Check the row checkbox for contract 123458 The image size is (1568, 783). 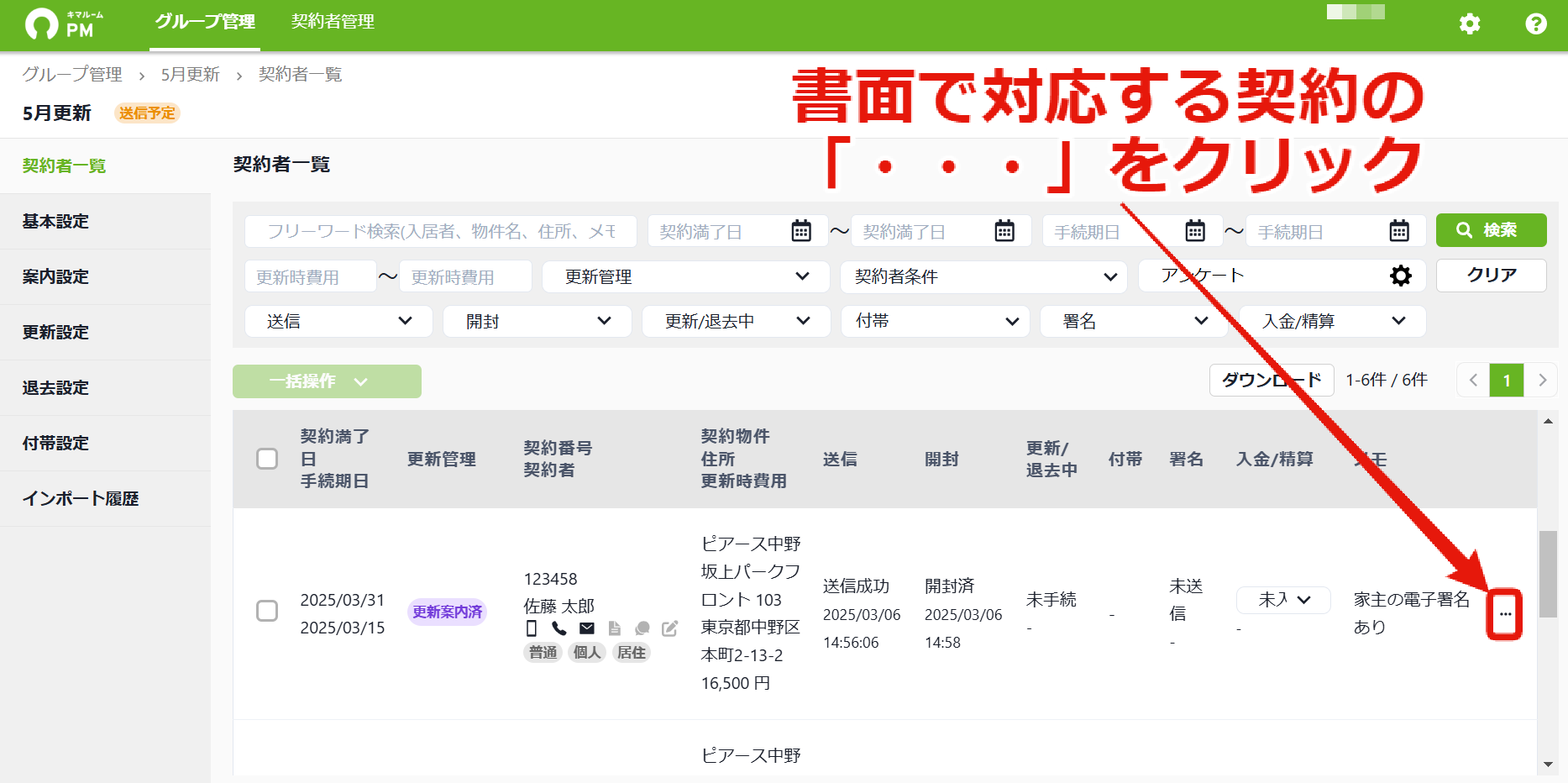coord(267,611)
